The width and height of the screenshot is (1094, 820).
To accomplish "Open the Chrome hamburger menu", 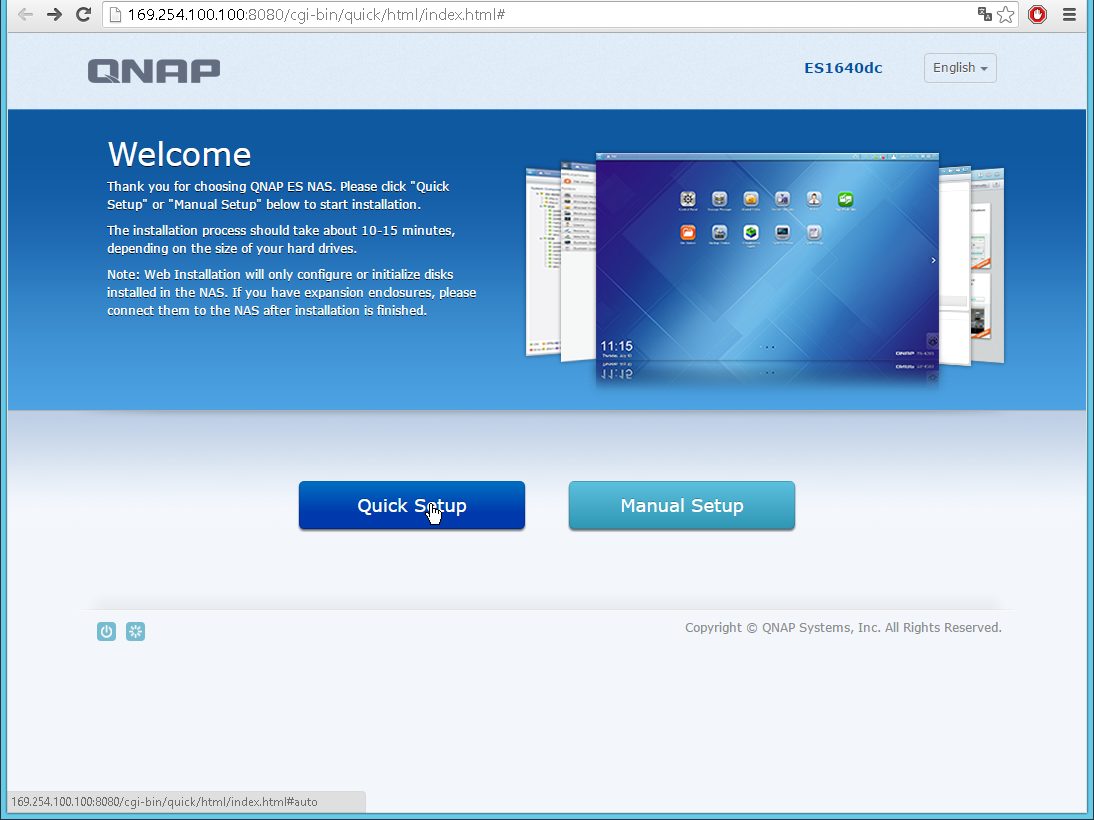I will click(1070, 14).
